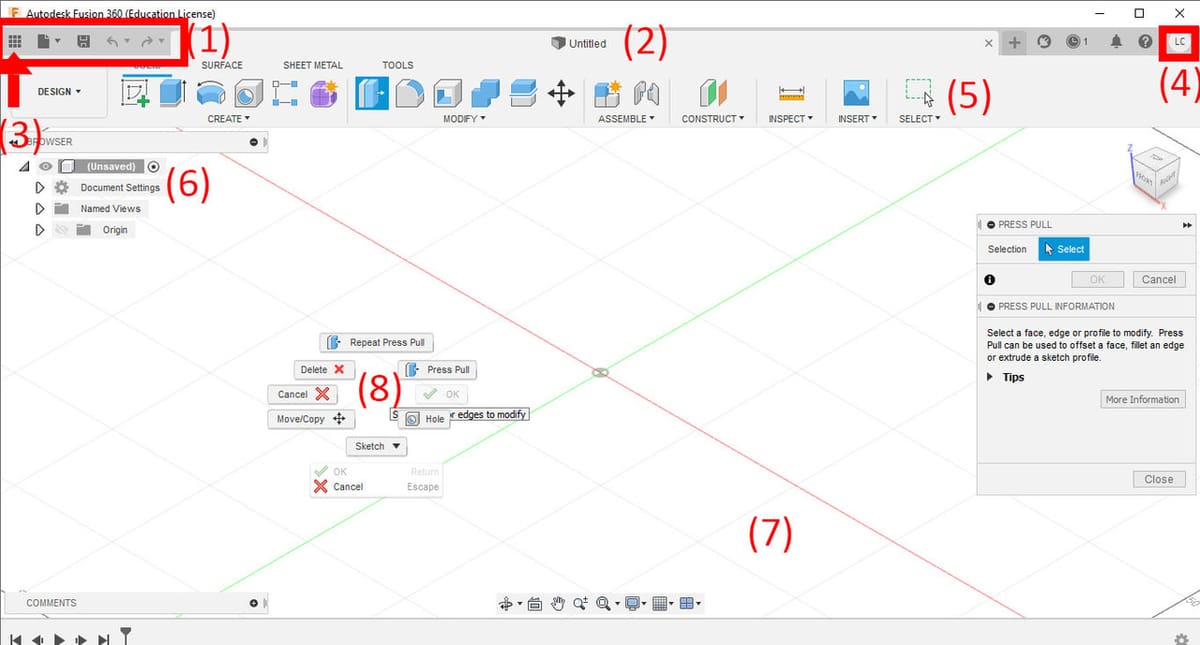Screen dimensions: 1200x645
Task: Click the Pan hand icon in the navigation bar
Action: (x=558, y=603)
